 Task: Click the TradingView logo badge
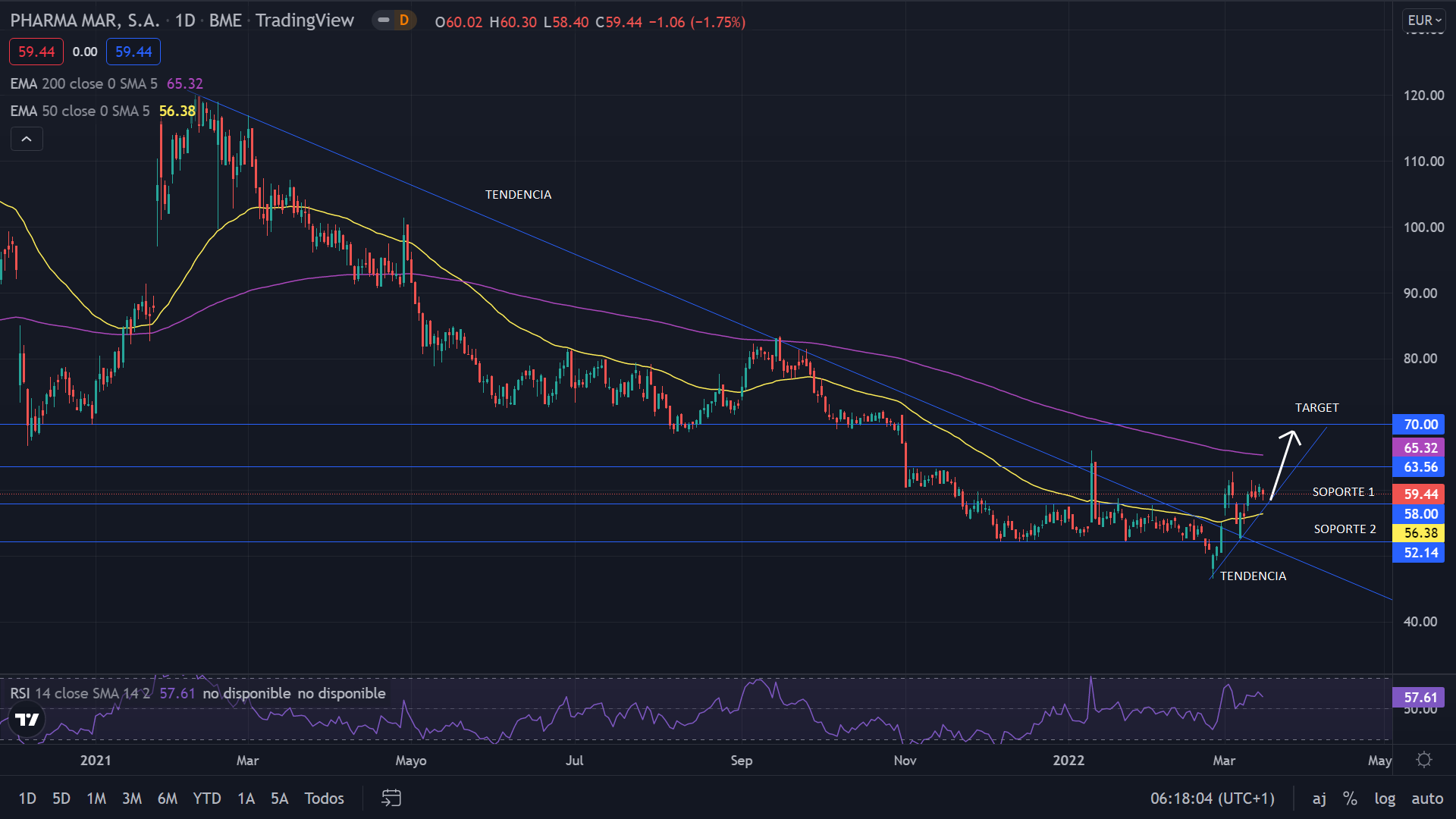27,719
